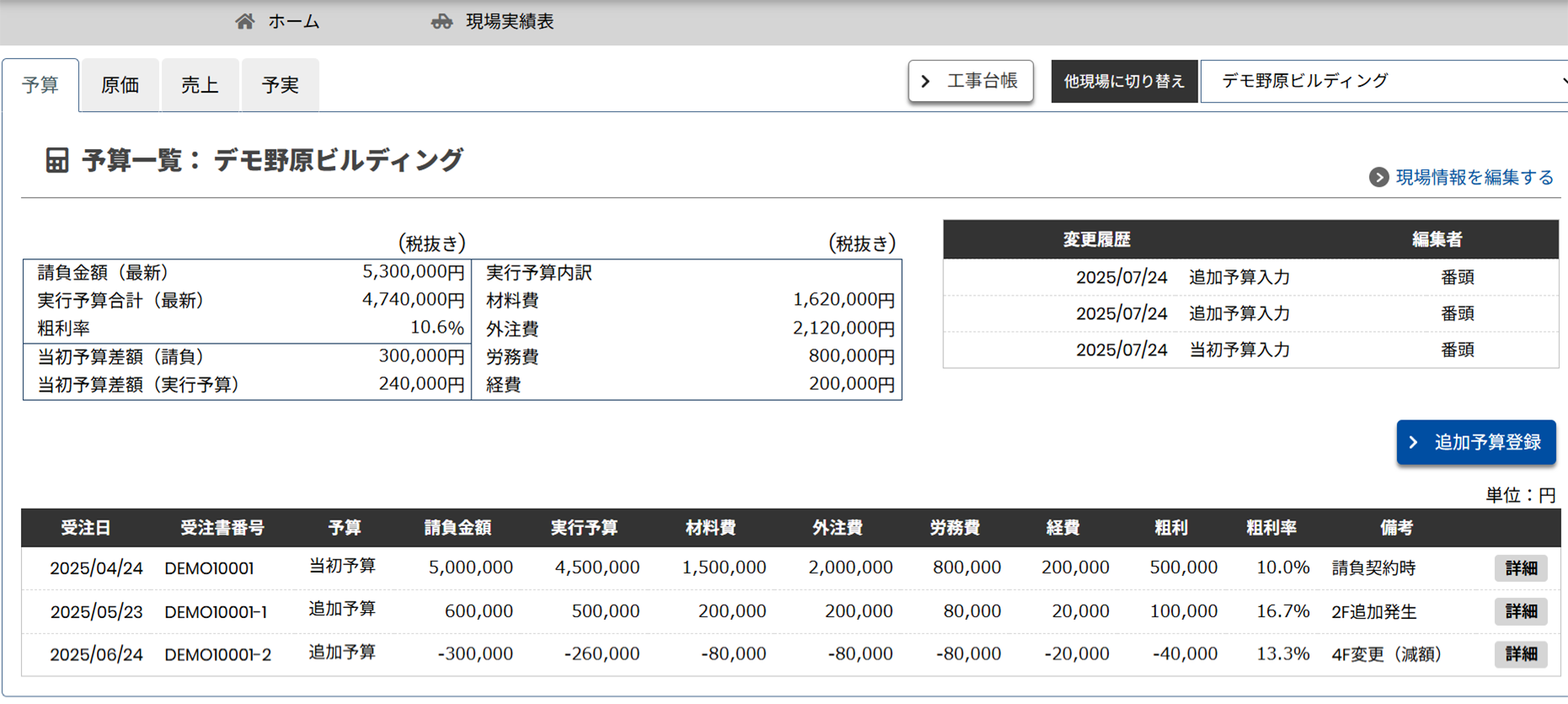Click the home icon in top navigation
Image resolution: width=1568 pixels, height=704 pixels.
tap(244, 22)
